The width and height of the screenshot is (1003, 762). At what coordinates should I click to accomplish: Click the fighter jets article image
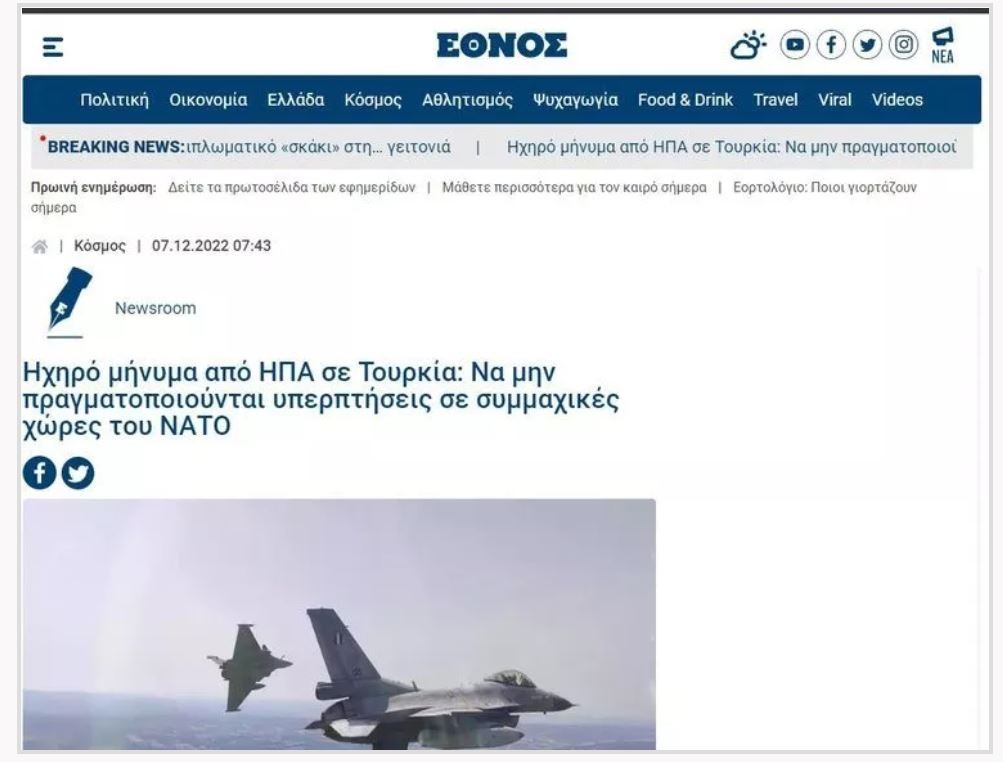(x=339, y=624)
